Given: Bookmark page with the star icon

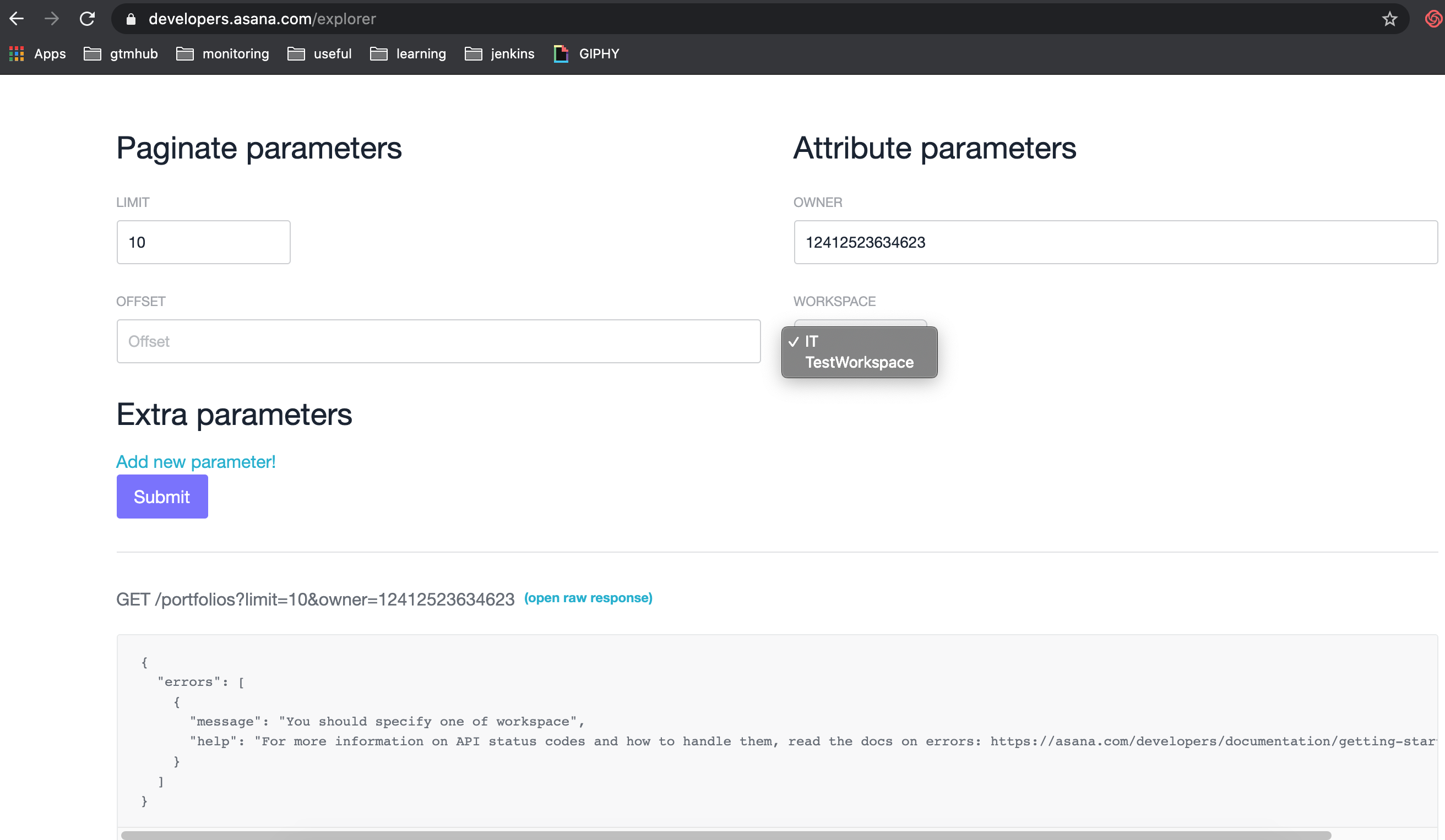Looking at the screenshot, I should click(1389, 19).
